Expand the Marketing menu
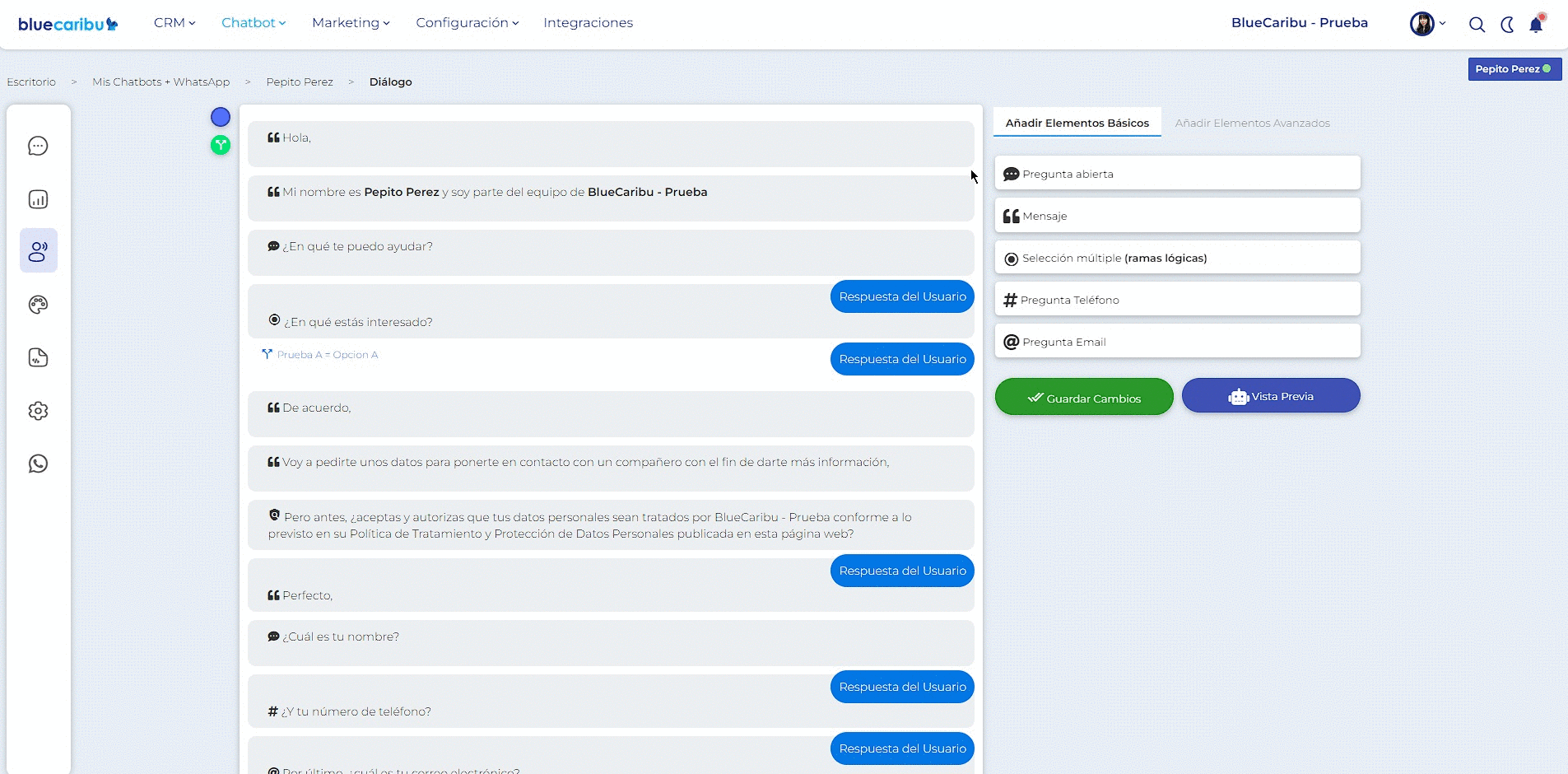1568x774 pixels. coord(351,23)
